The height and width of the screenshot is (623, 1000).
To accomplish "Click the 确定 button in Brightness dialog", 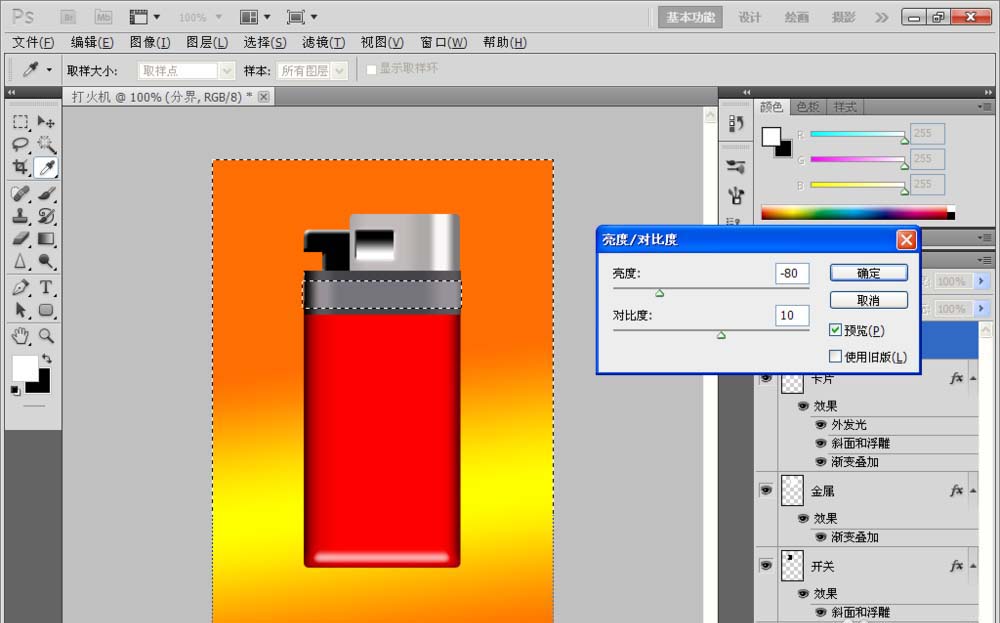I will (868, 272).
